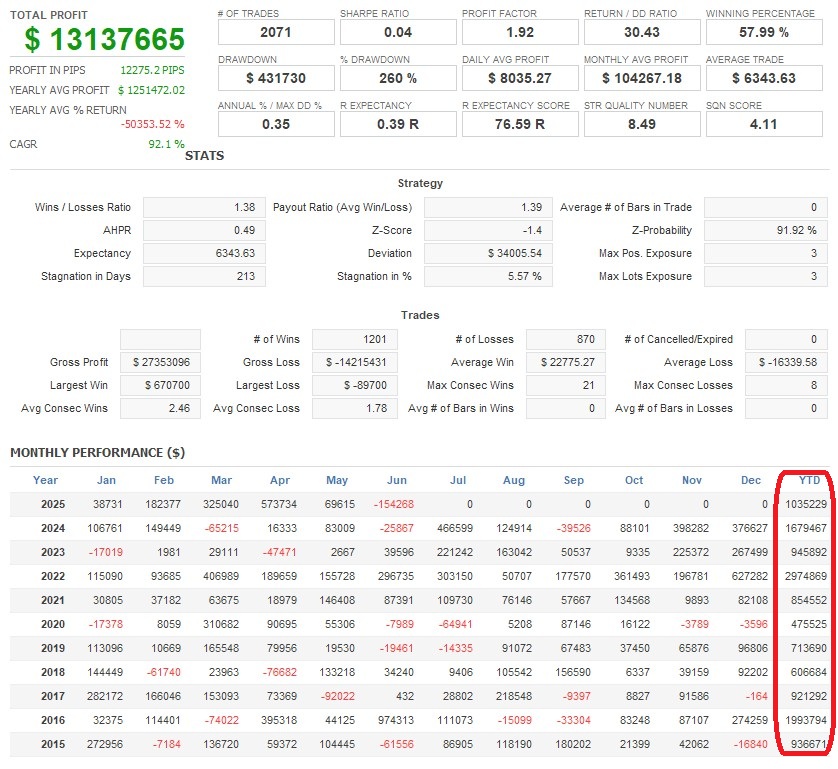Select yearly avg profit $ 1251472.02

151,90
